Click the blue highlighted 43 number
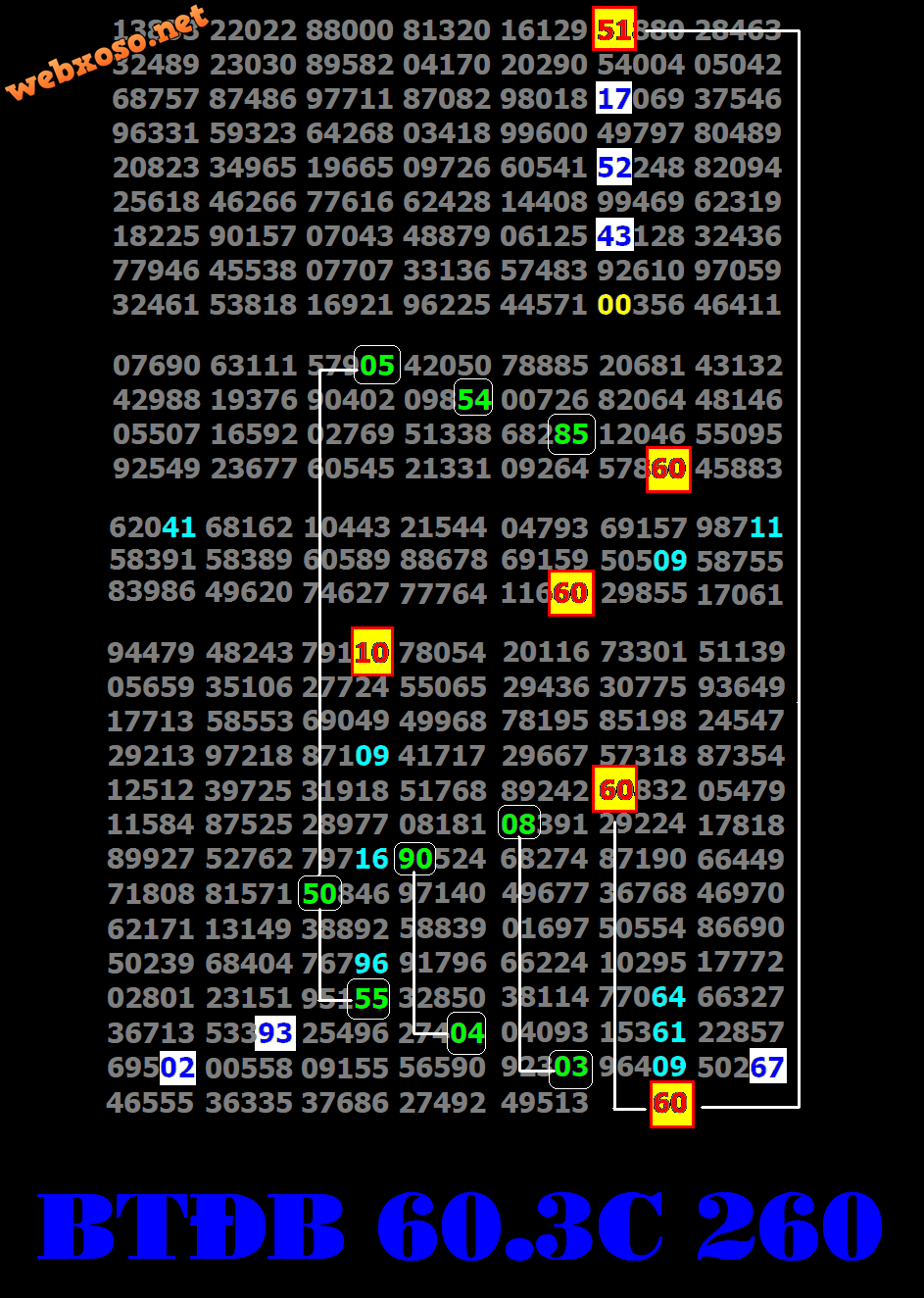Screen dimensions: 924x1298 (x=613, y=235)
